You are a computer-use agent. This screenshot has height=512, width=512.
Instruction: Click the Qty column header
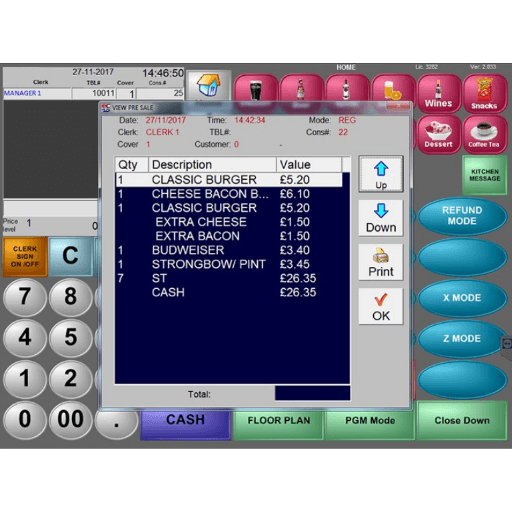click(x=132, y=165)
